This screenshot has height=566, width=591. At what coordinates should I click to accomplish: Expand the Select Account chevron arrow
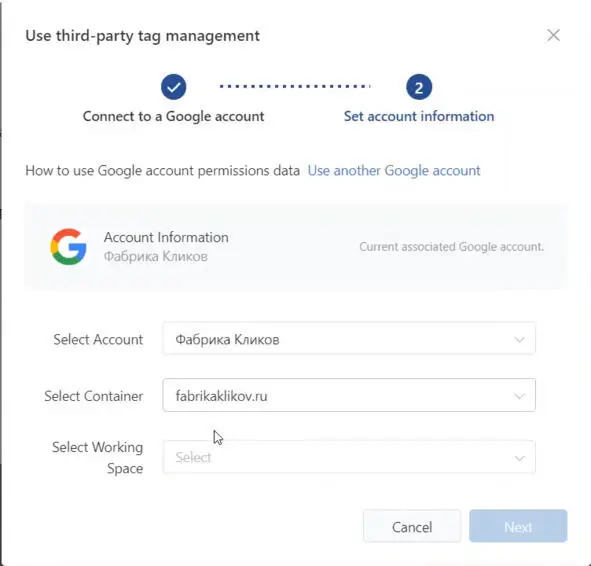[x=520, y=340]
